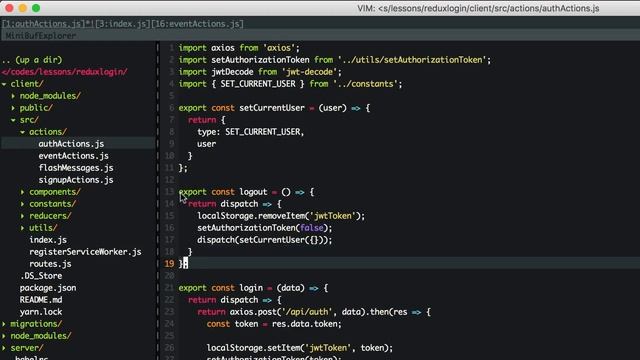
Task: Expand the client node_modules/ folder arrow
Action: (x=13, y=96)
